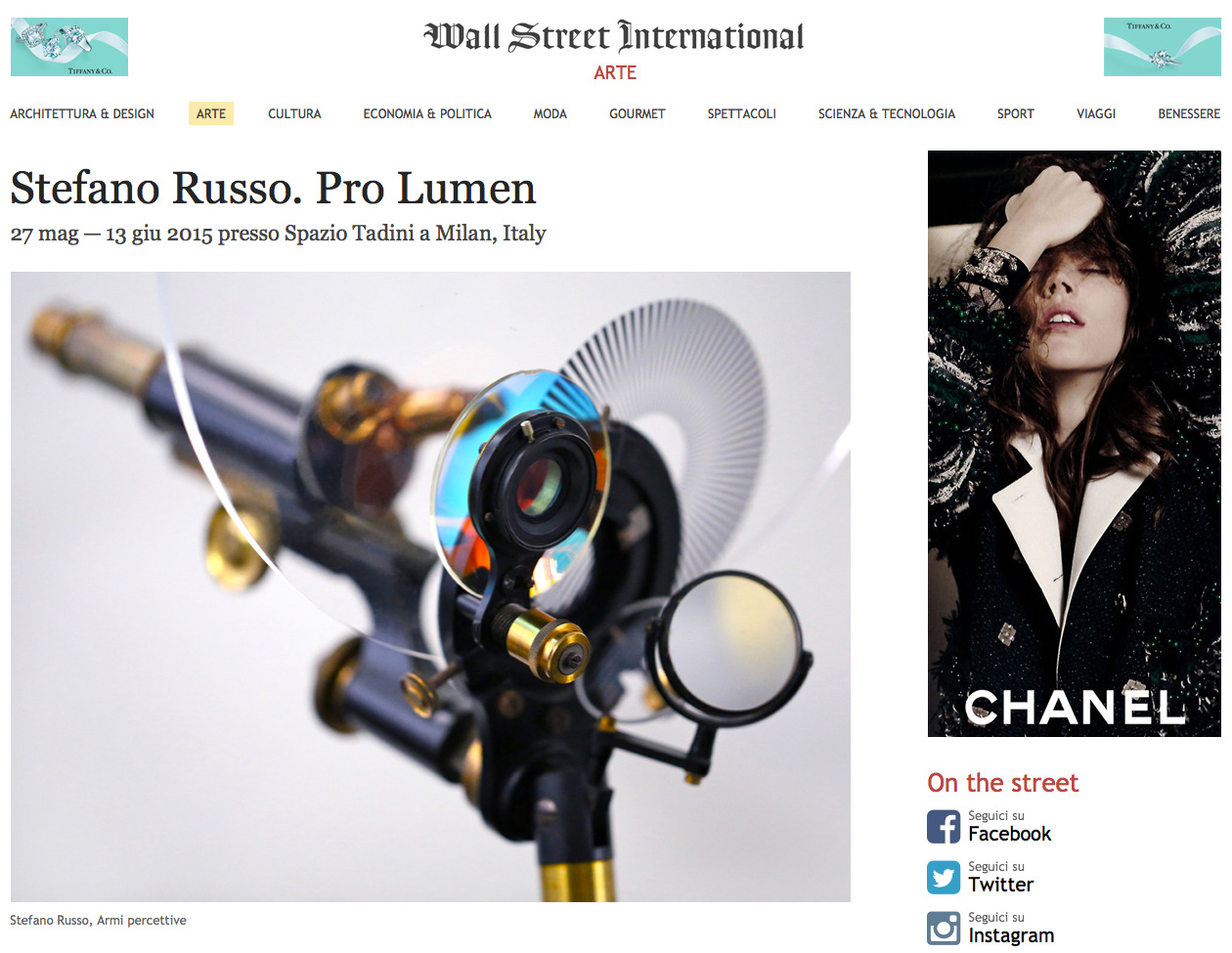The width and height of the screenshot is (1232, 953).
Task: Go to the Moda section
Action: (550, 113)
